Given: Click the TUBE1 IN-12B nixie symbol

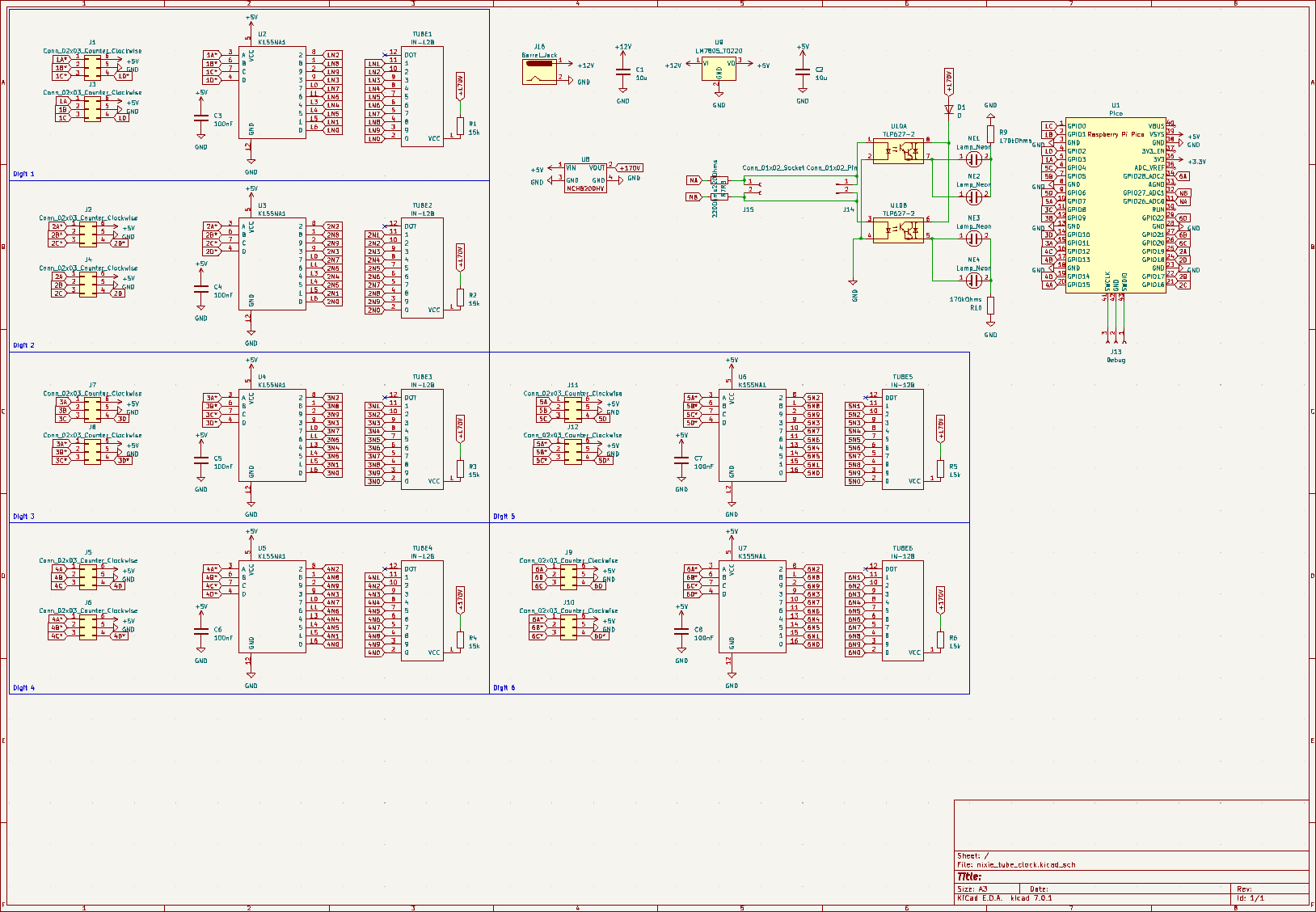Looking at the screenshot, I should (x=422, y=96).
